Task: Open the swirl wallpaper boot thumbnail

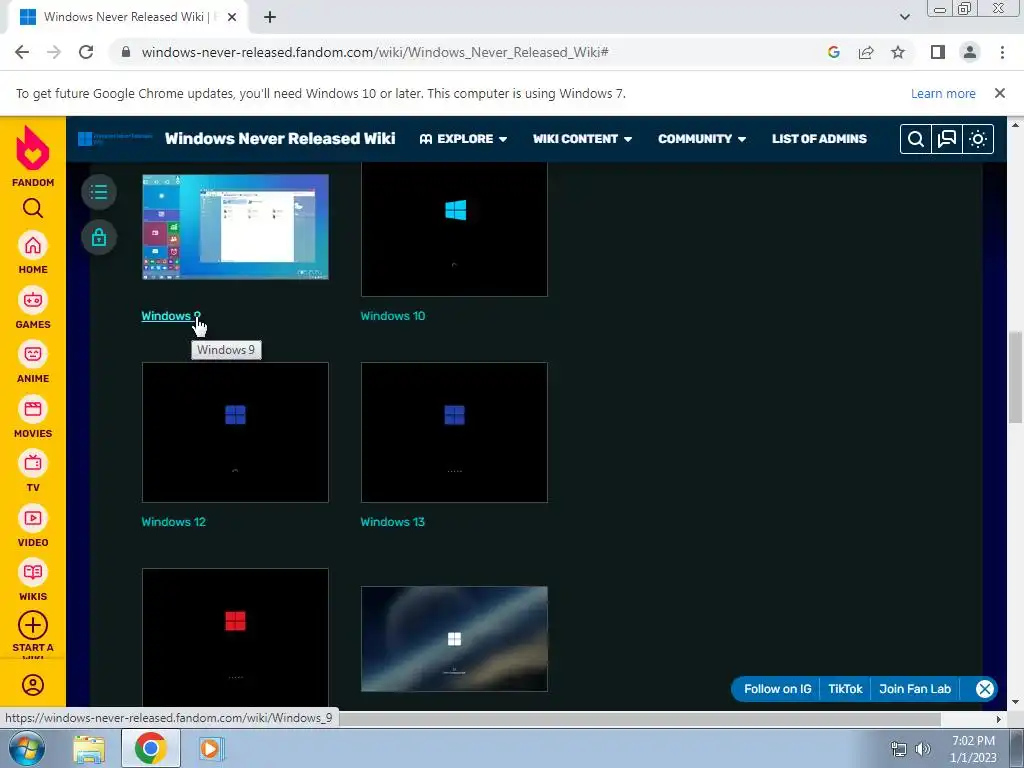Action: point(454,639)
